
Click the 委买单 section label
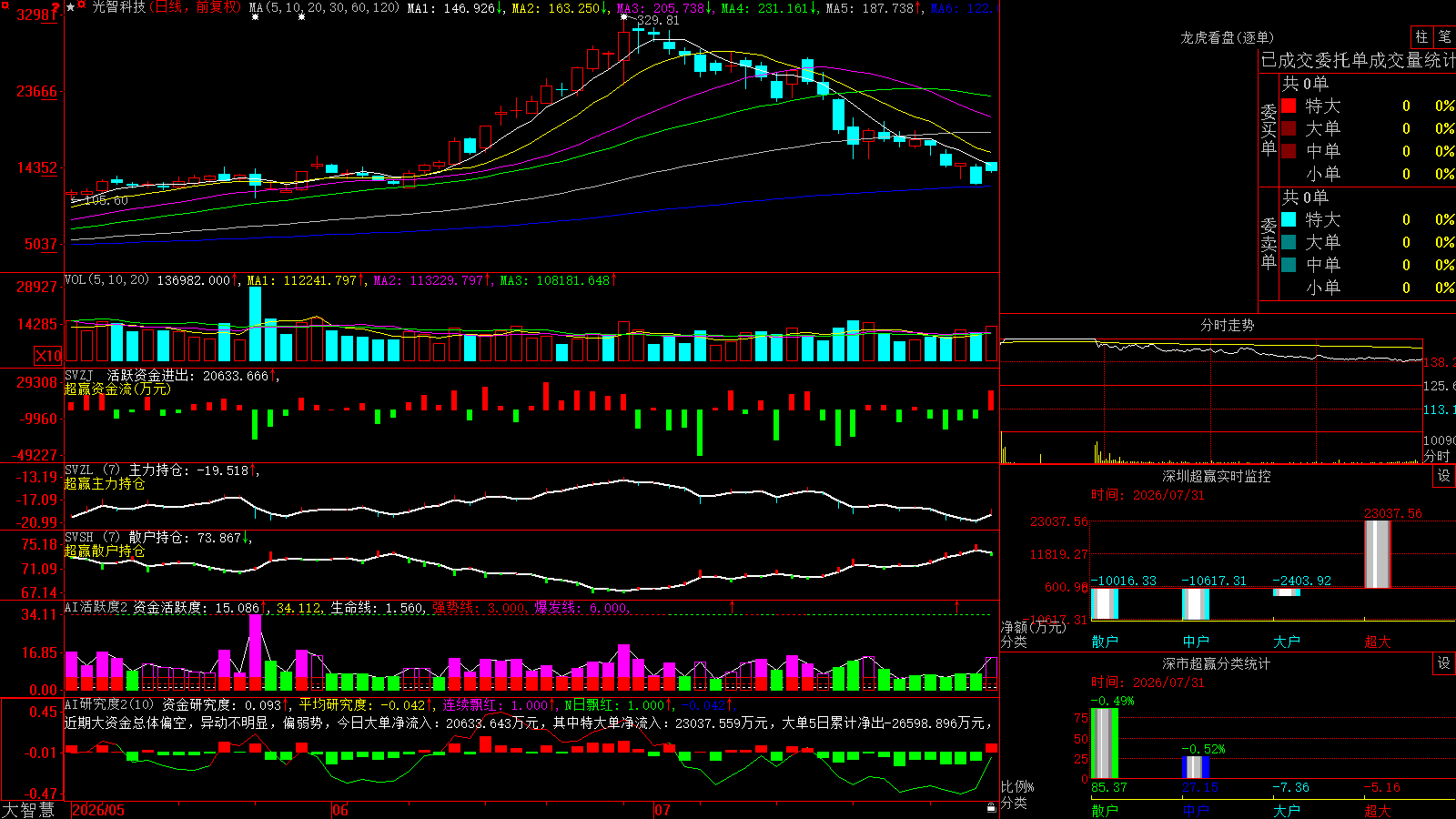point(1269,129)
